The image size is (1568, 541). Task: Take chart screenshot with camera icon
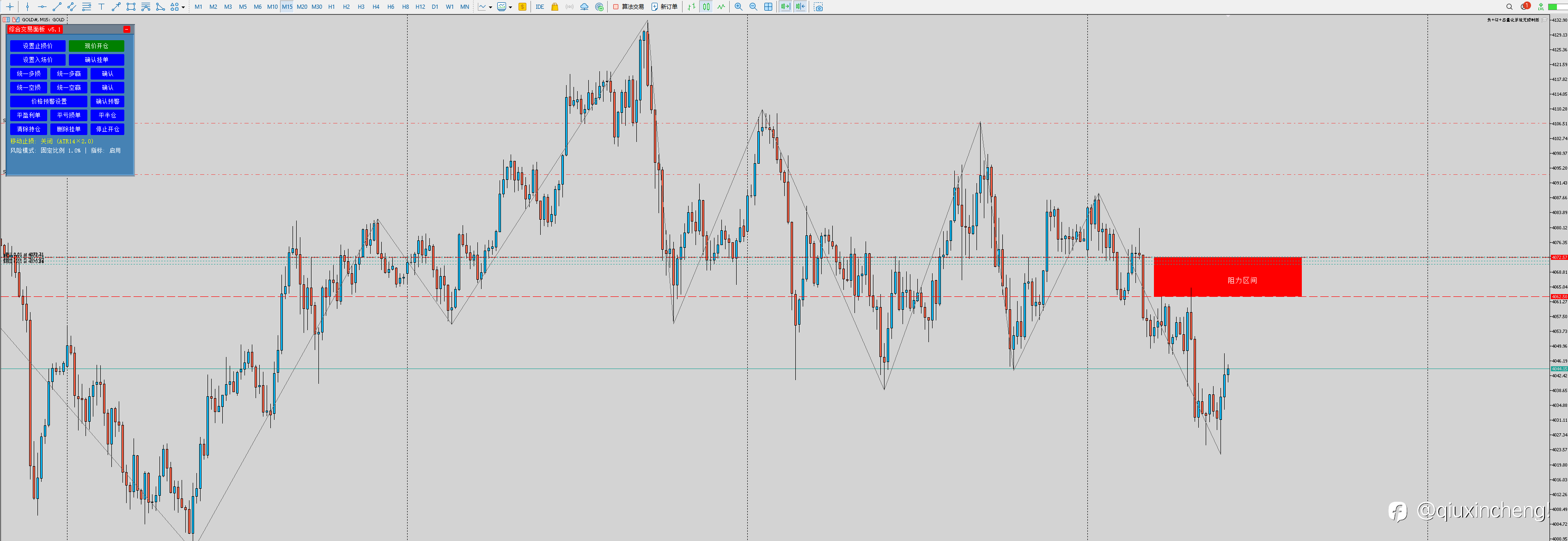tap(818, 6)
